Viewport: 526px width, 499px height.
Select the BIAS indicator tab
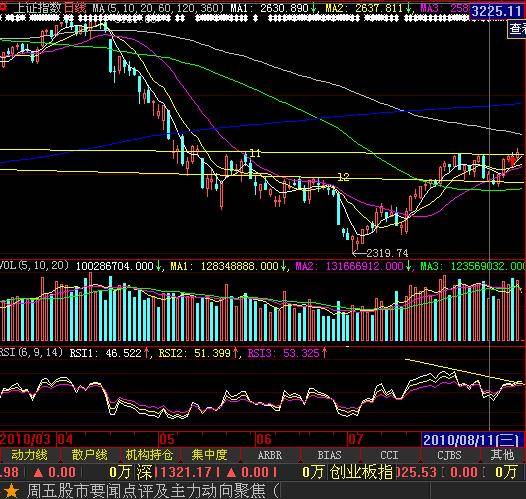(329, 455)
